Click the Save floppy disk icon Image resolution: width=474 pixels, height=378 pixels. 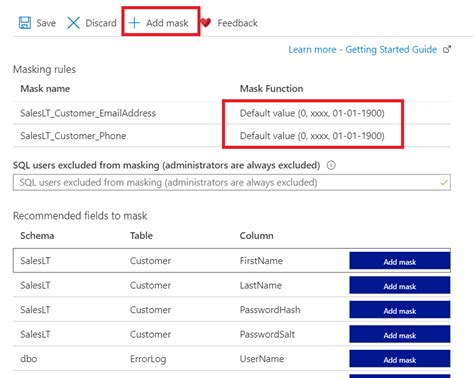click(x=25, y=23)
